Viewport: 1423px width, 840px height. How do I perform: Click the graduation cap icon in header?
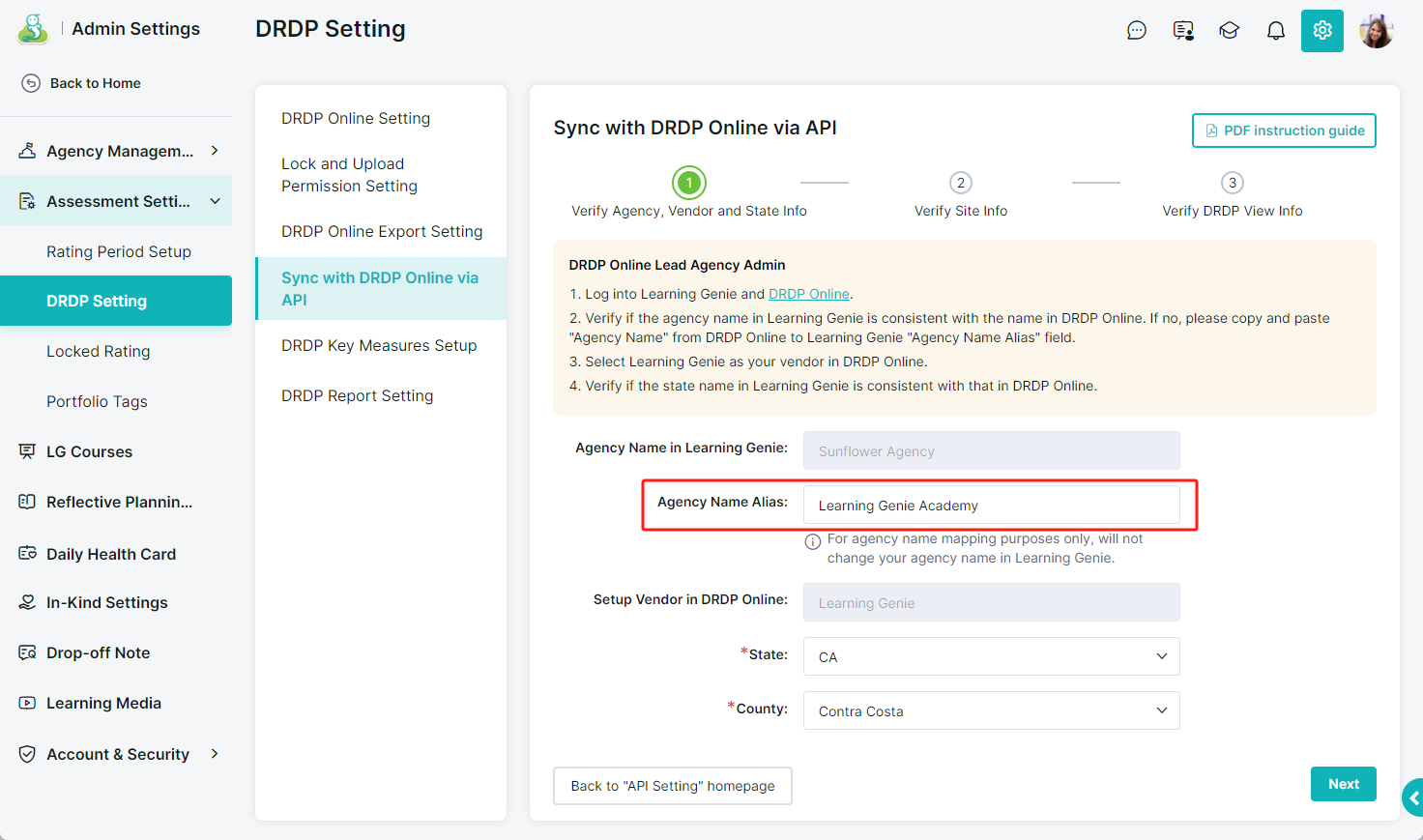coord(1230,31)
